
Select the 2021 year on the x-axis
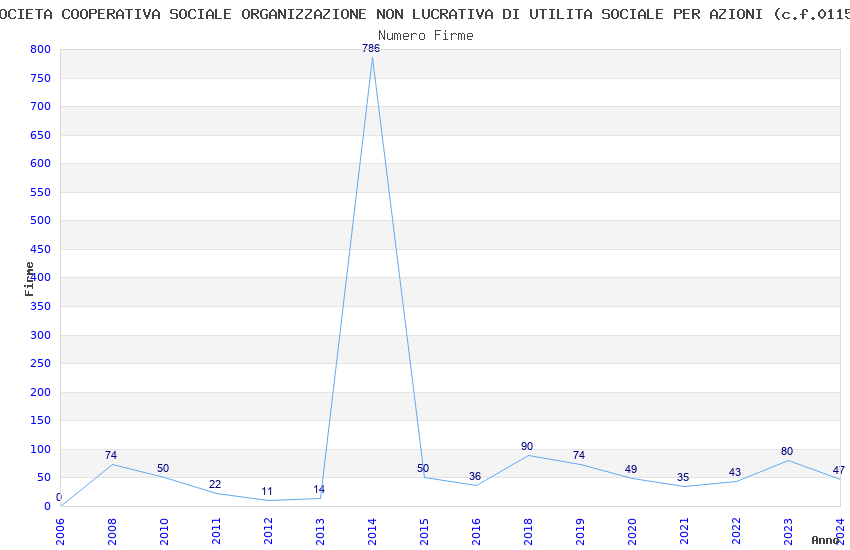[x=684, y=532]
